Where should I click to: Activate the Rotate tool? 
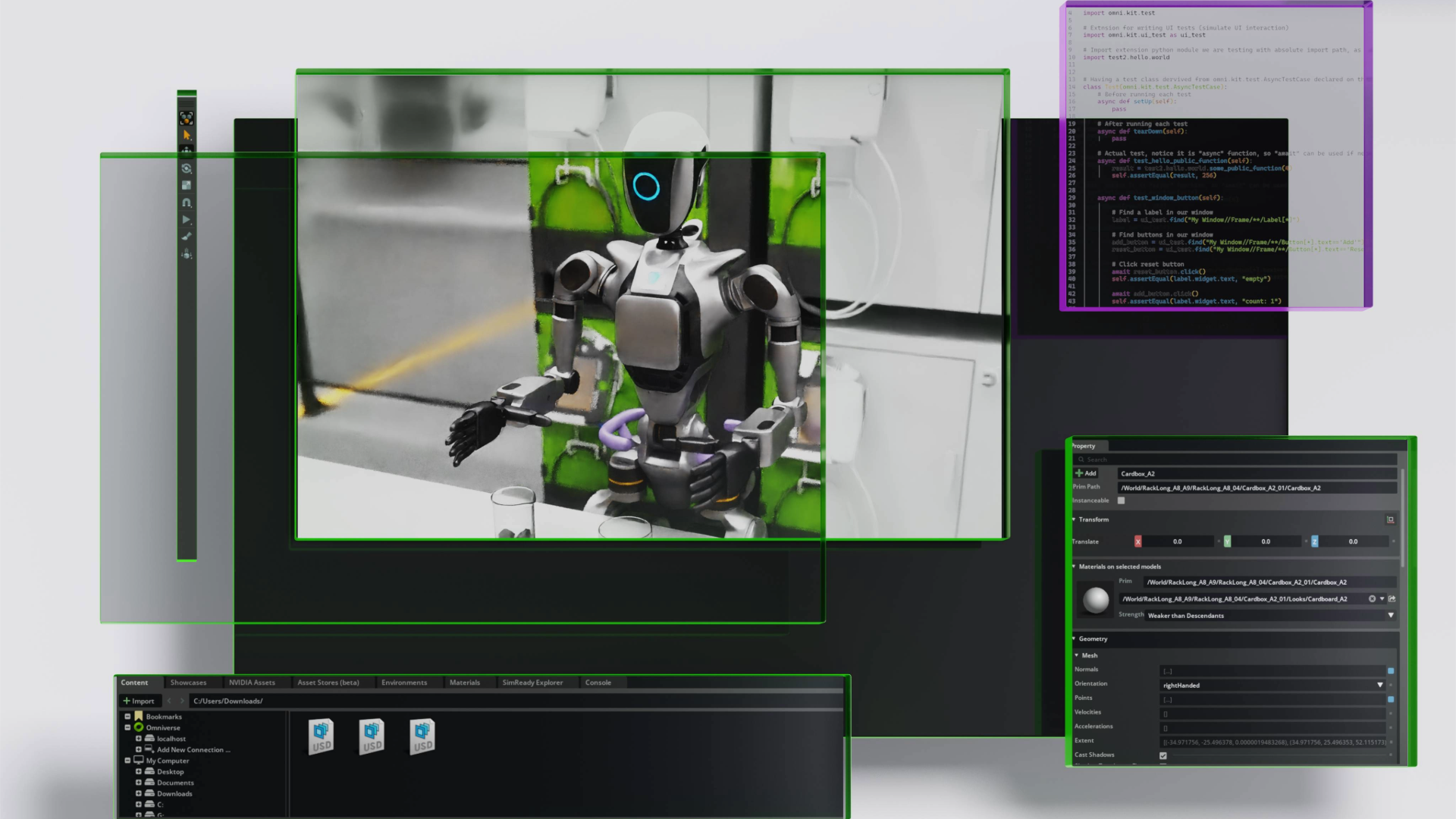[187, 168]
